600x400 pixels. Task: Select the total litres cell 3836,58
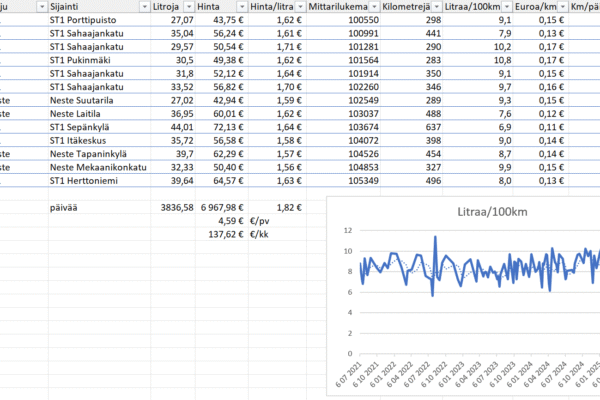[x=173, y=206]
